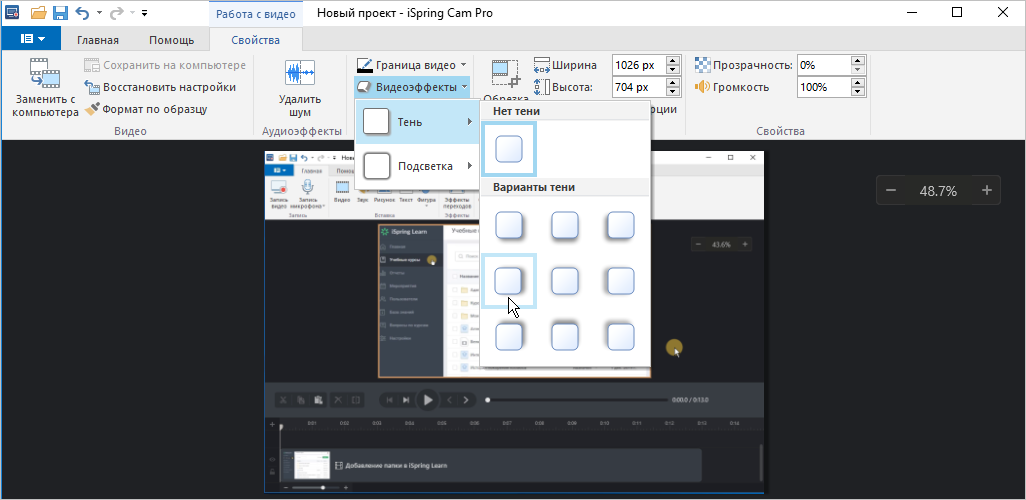Screen dimensions: 1026x500
Task: Select middle shadow variant in top row
Action: (565, 224)
